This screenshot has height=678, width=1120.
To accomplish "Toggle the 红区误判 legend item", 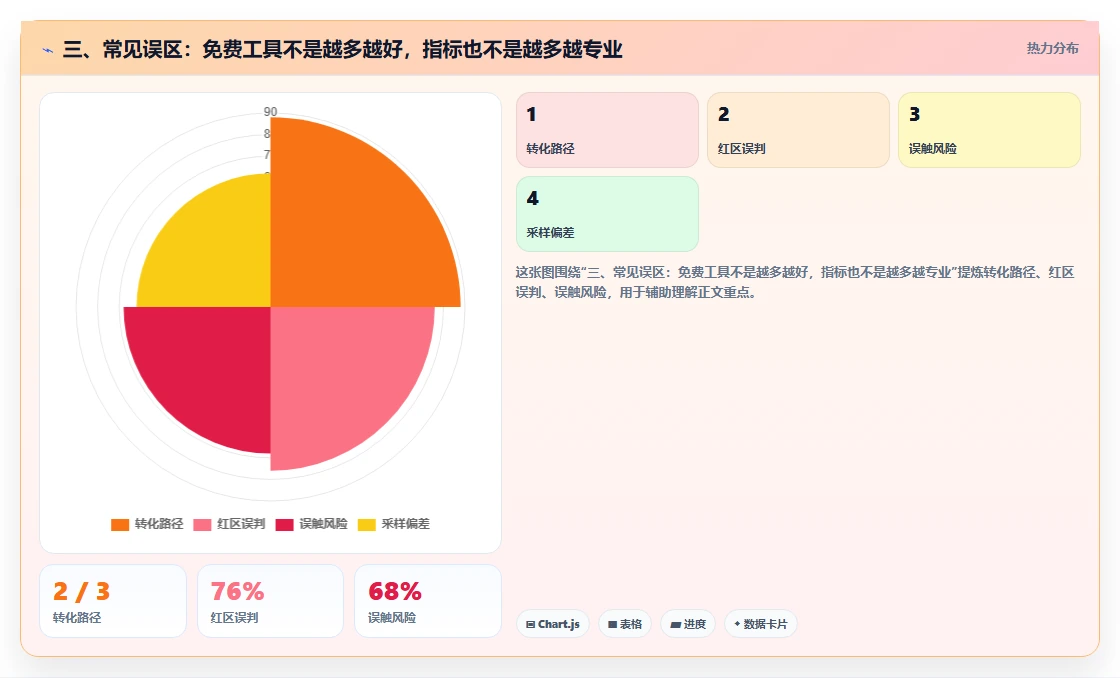I will 229,524.
